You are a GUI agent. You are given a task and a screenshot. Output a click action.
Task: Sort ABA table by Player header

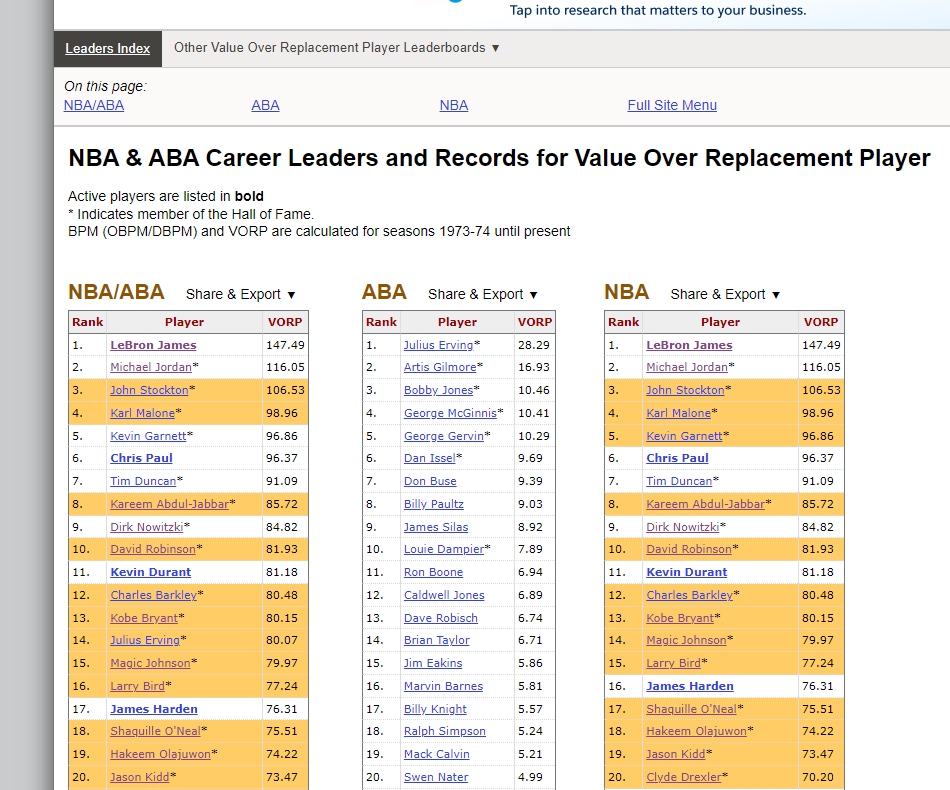tap(457, 322)
